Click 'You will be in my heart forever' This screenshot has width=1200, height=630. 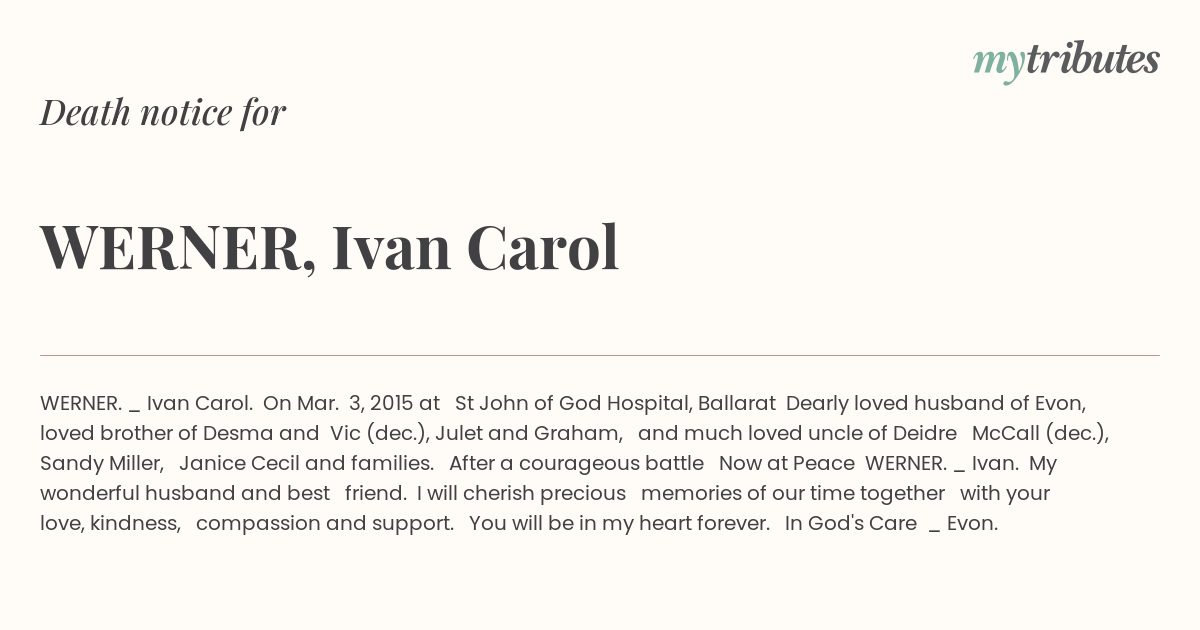click(x=618, y=523)
